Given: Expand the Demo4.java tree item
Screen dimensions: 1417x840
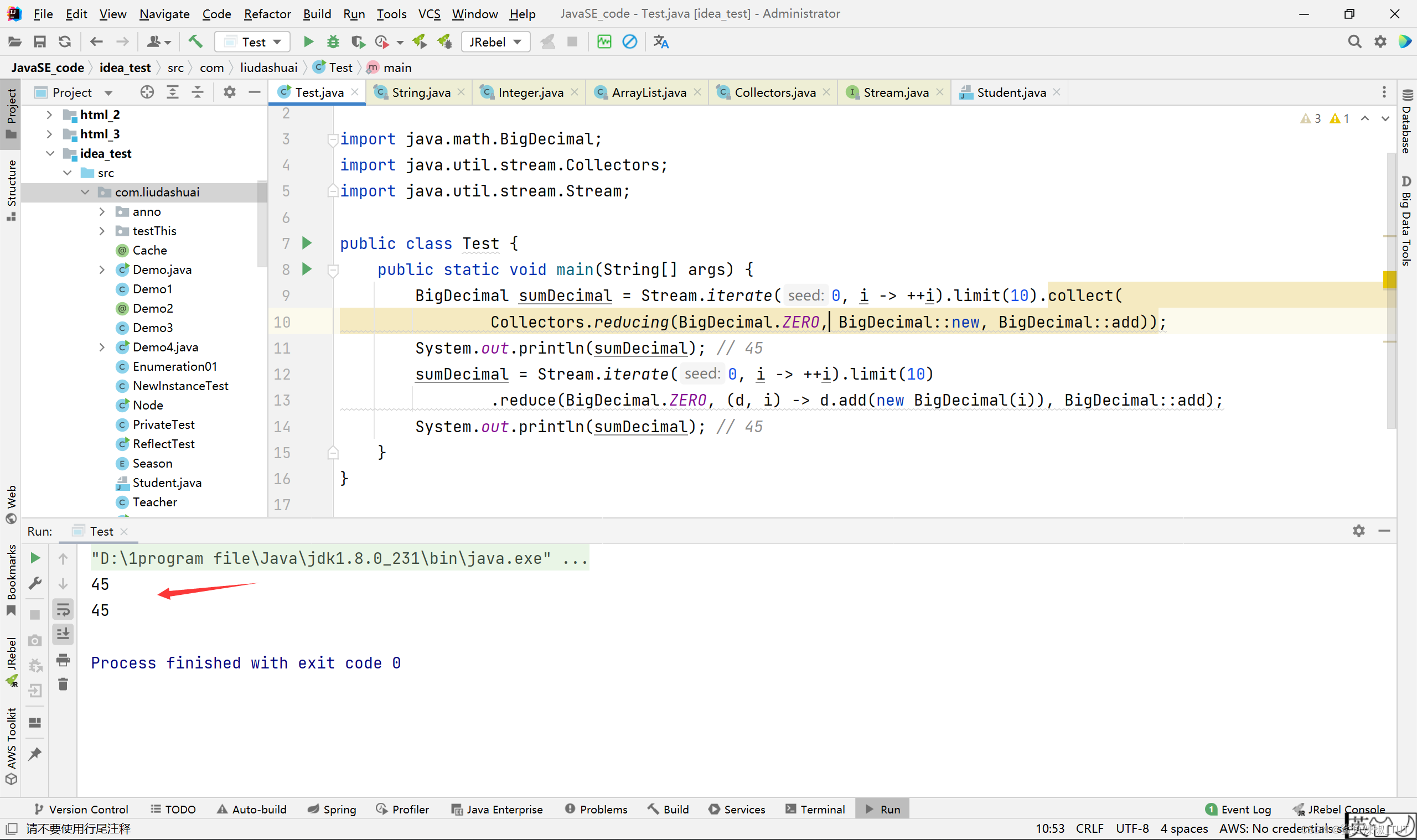Looking at the screenshot, I should pyautogui.click(x=101, y=347).
